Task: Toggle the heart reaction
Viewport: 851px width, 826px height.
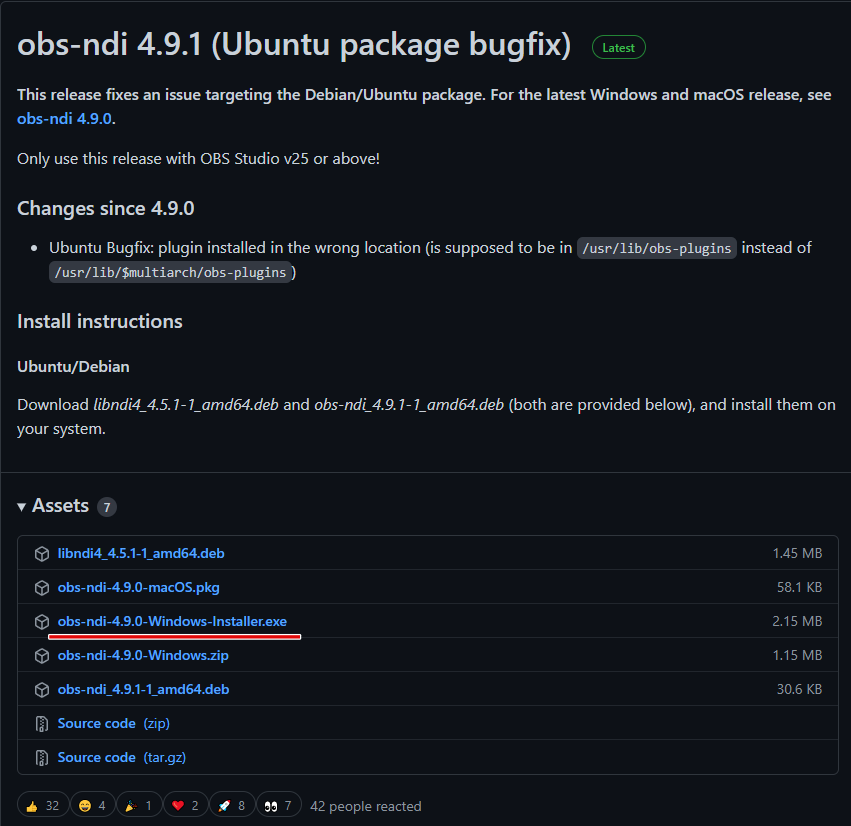Action: [x=176, y=804]
